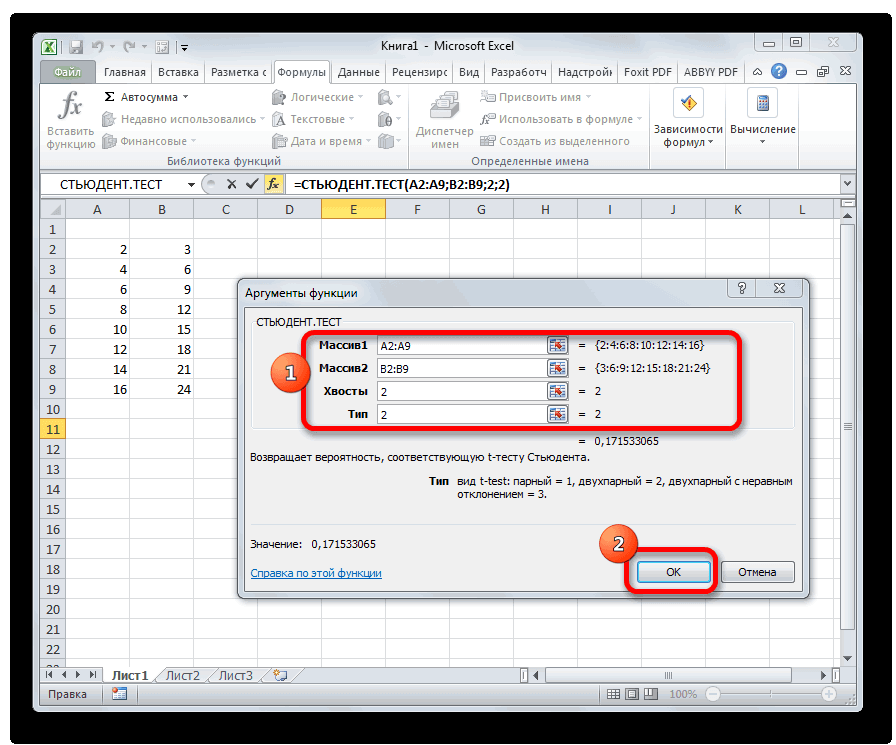Open the name box function dropdown
Viewport: 896px width, 745px height.
(188, 185)
